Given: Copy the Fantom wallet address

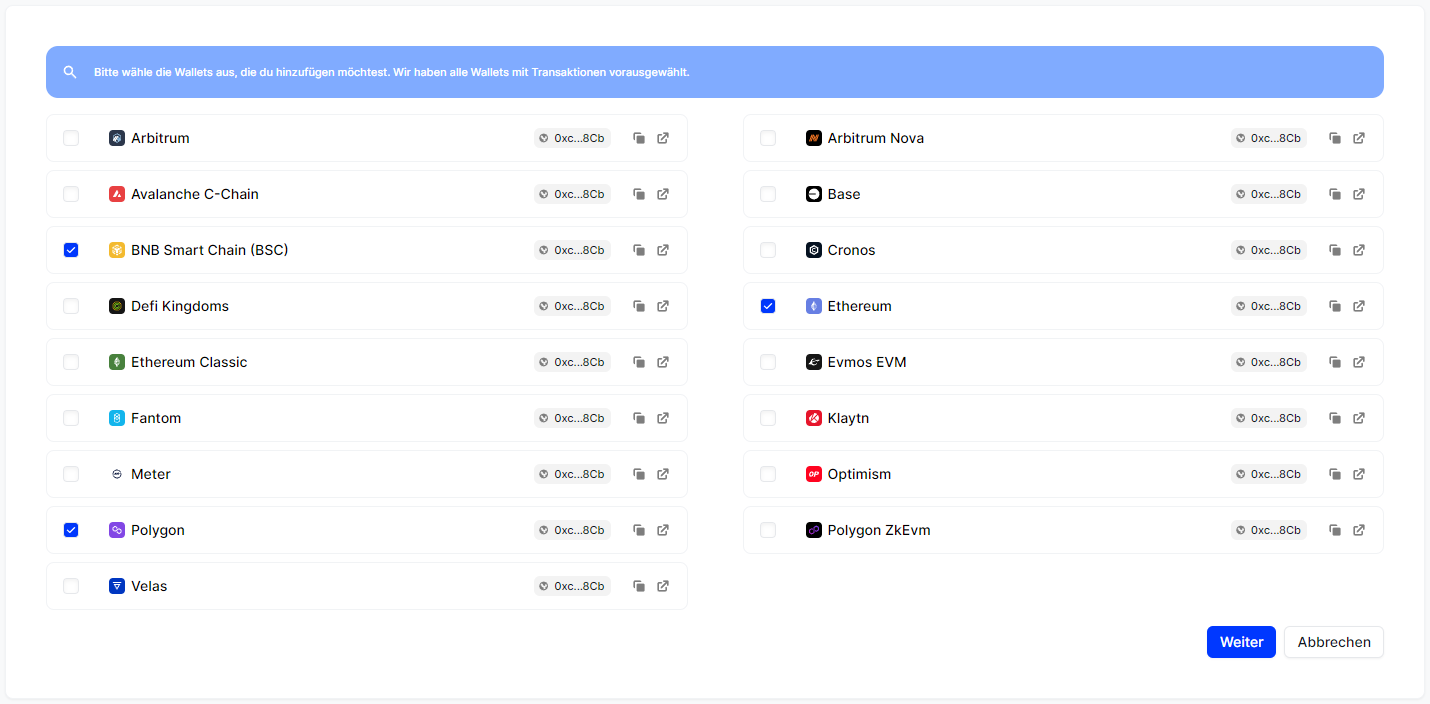Looking at the screenshot, I should coord(639,418).
